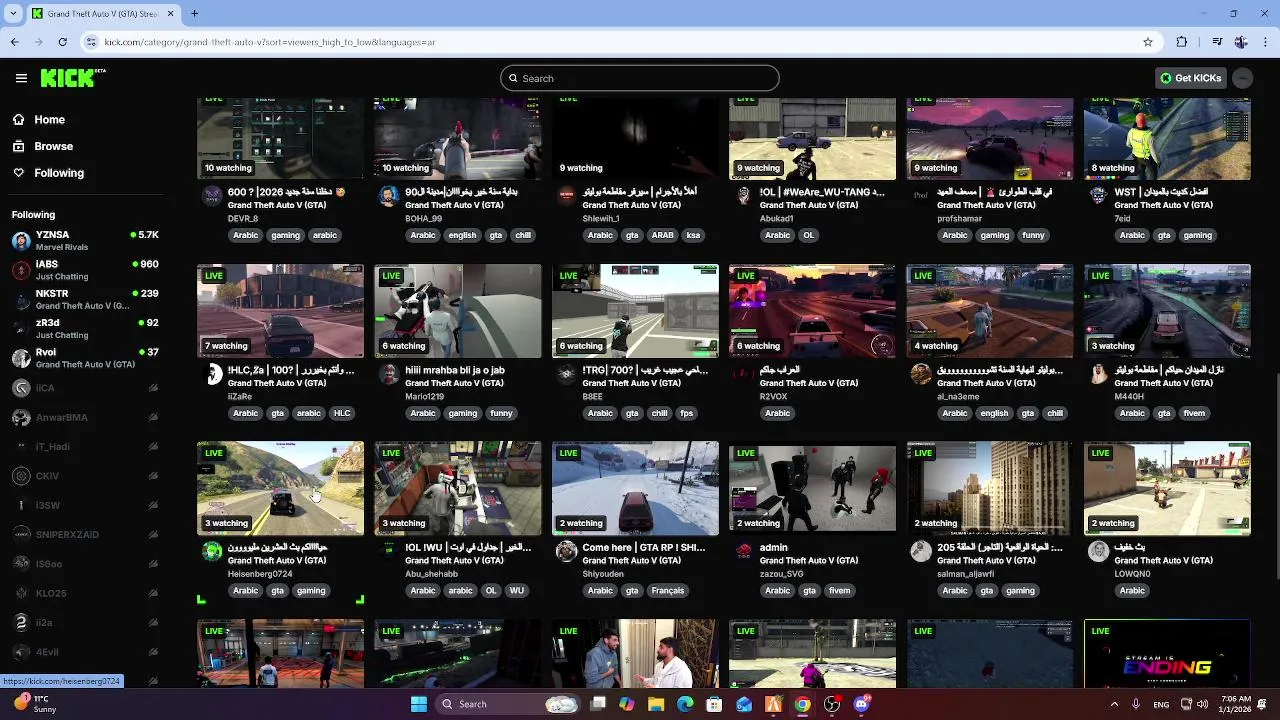View site information icon in address bar
Screen dimensions: 1280x720
91,42
